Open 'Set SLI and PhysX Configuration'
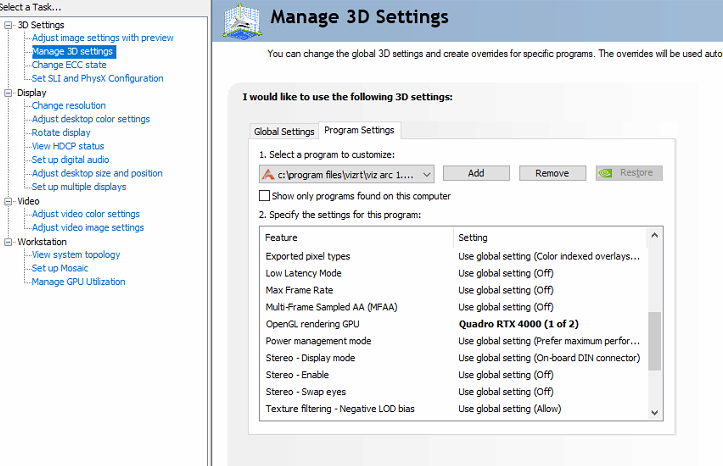Image resolution: width=723 pixels, height=466 pixels. [97, 78]
